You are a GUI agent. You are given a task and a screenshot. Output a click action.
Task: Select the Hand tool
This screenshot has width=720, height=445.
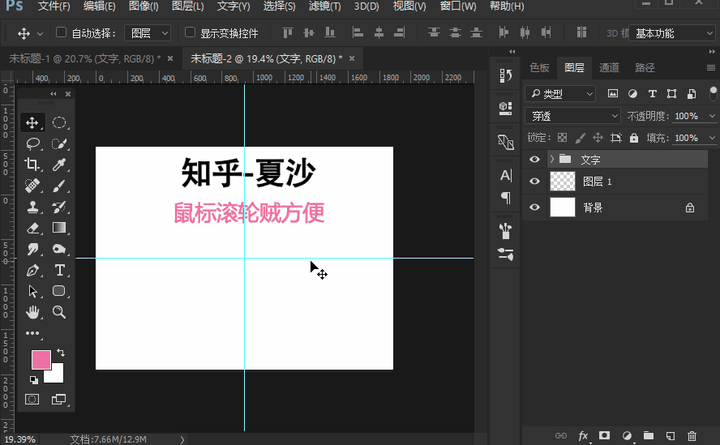tap(32, 312)
